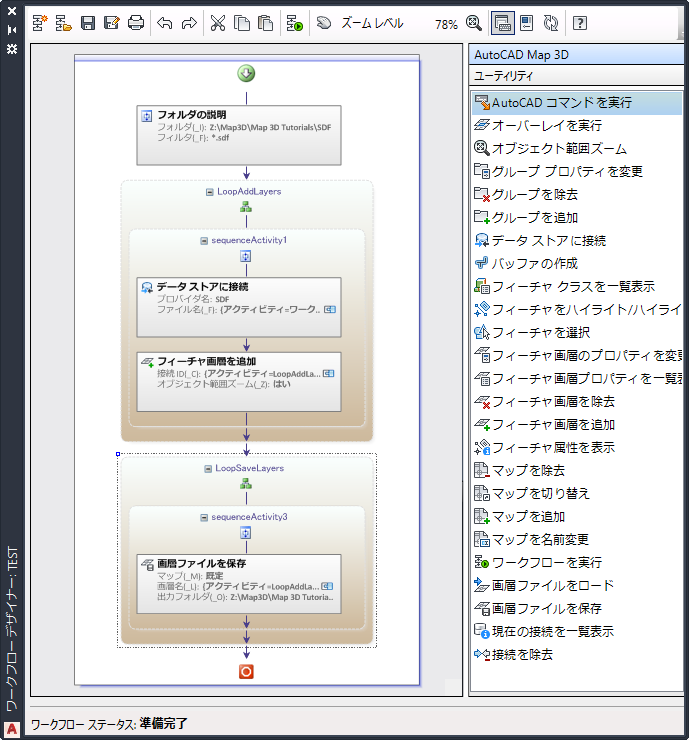Paste from clipboard icon

(x=266, y=23)
